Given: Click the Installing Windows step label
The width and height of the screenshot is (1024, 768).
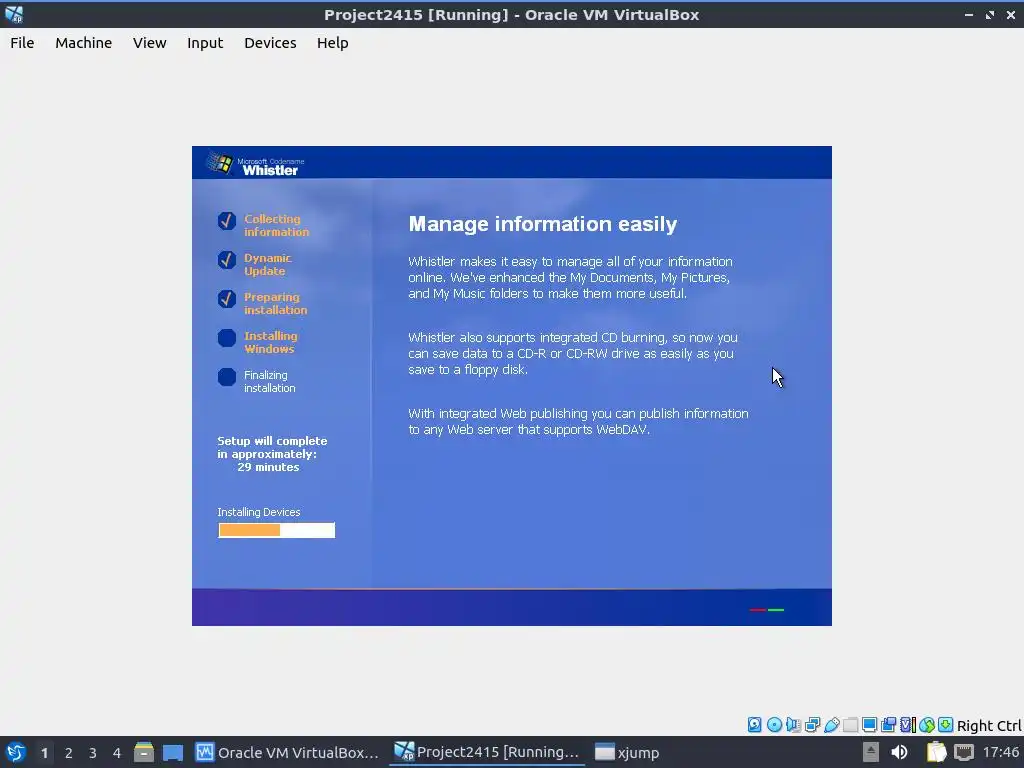Looking at the screenshot, I should click(x=270, y=342).
